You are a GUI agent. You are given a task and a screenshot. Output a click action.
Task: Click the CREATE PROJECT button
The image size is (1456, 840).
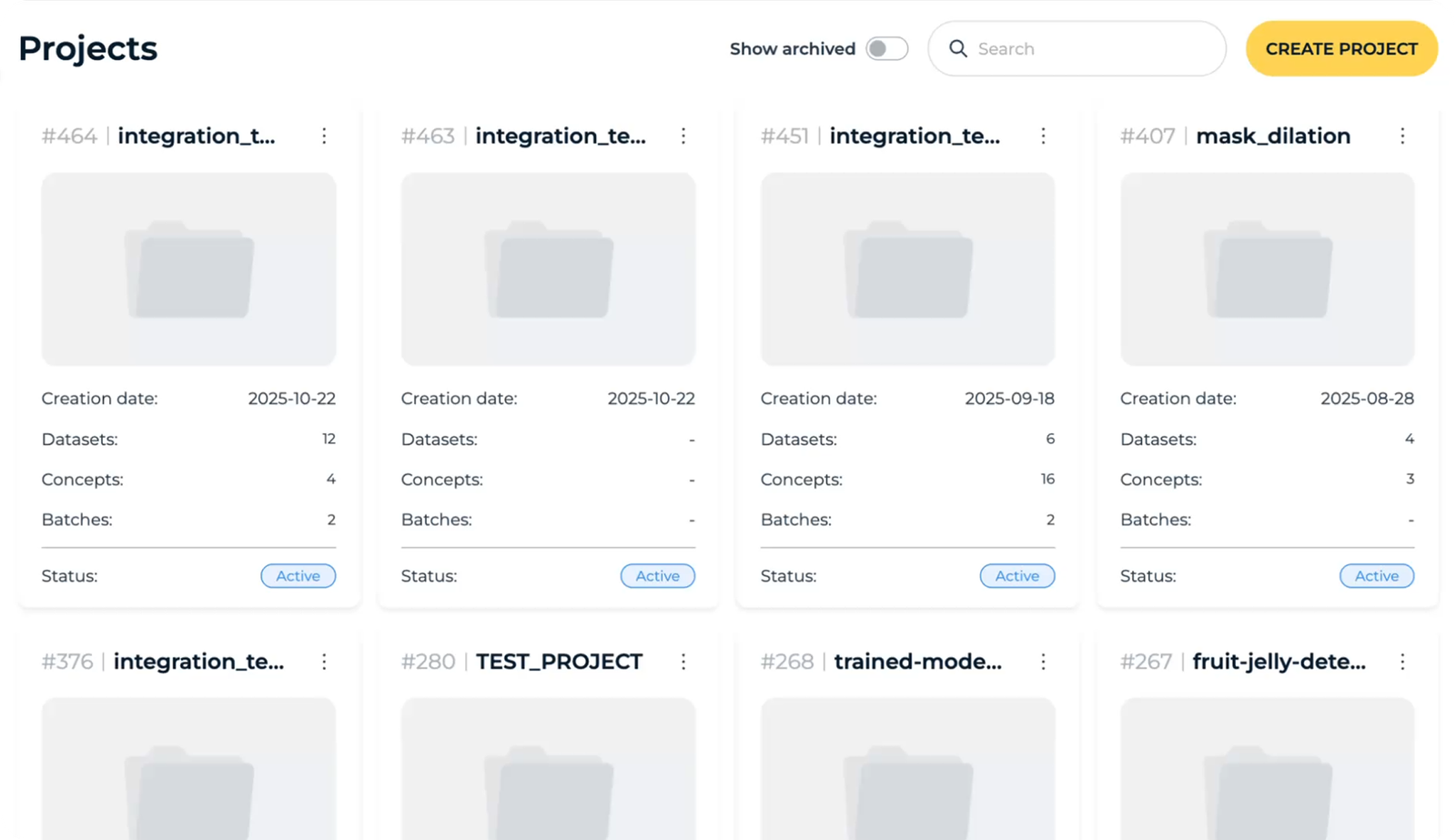click(x=1341, y=48)
